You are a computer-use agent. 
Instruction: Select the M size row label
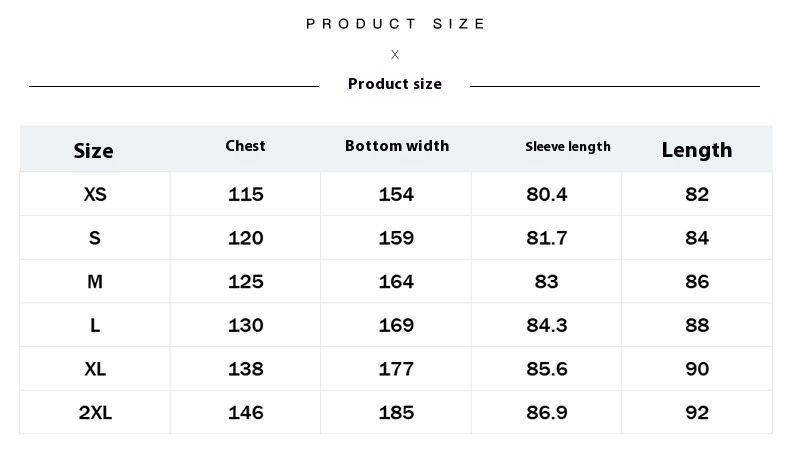95,282
